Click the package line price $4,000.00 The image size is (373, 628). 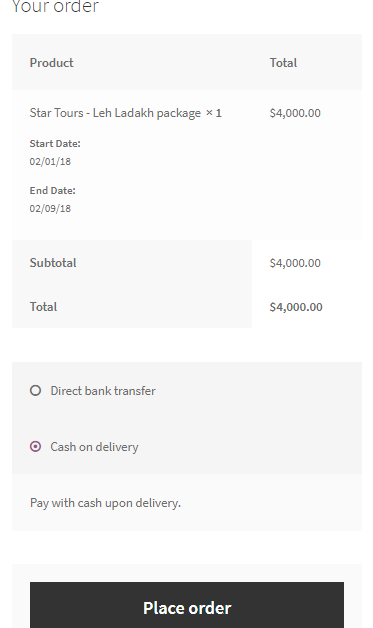pyautogui.click(x=295, y=113)
